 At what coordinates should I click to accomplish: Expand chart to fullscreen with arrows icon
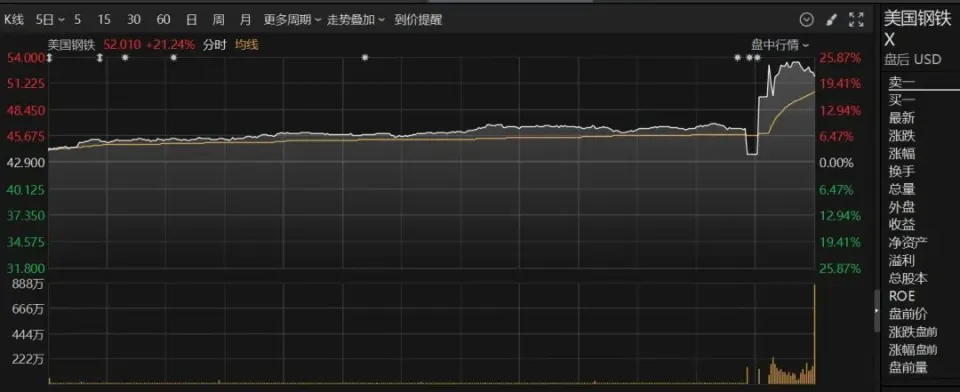[856, 20]
